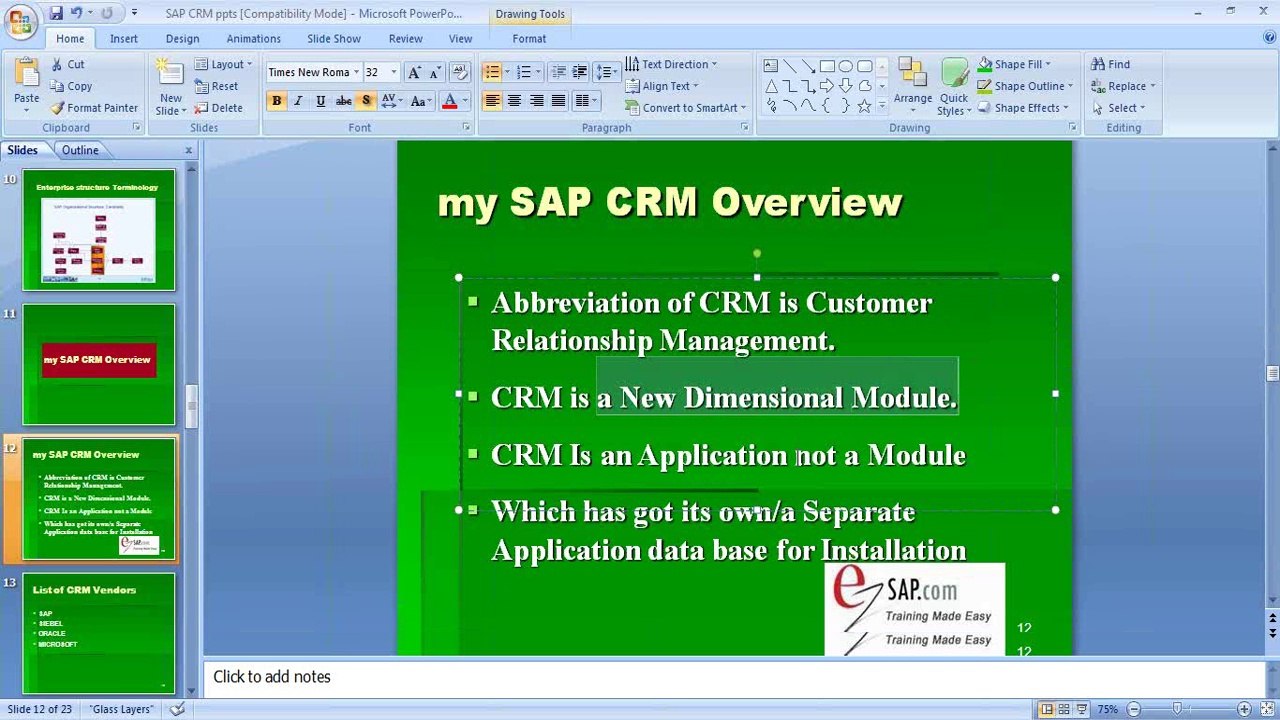1280x720 pixels.
Task: Switch to Outline pane tab
Action: 80,150
